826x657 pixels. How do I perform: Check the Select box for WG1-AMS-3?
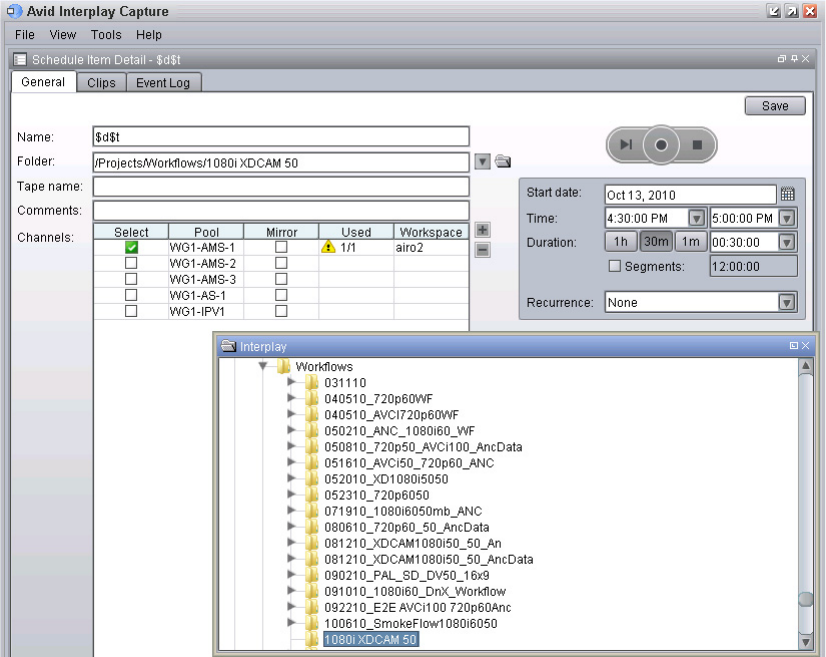tap(131, 279)
